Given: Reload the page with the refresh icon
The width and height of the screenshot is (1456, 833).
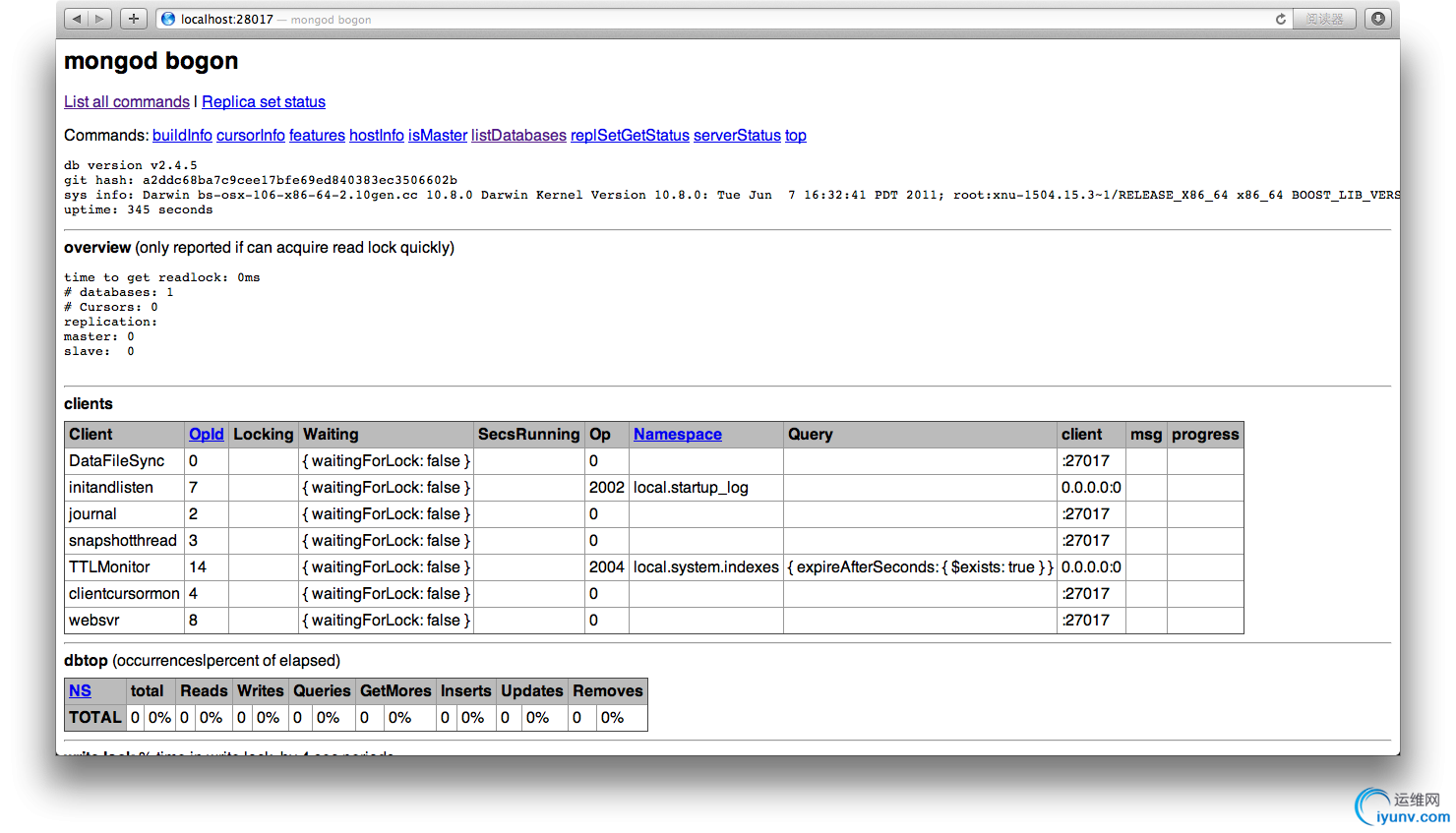Looking at the screenshot, I should pyautogui.click(x=1281, y=19).
